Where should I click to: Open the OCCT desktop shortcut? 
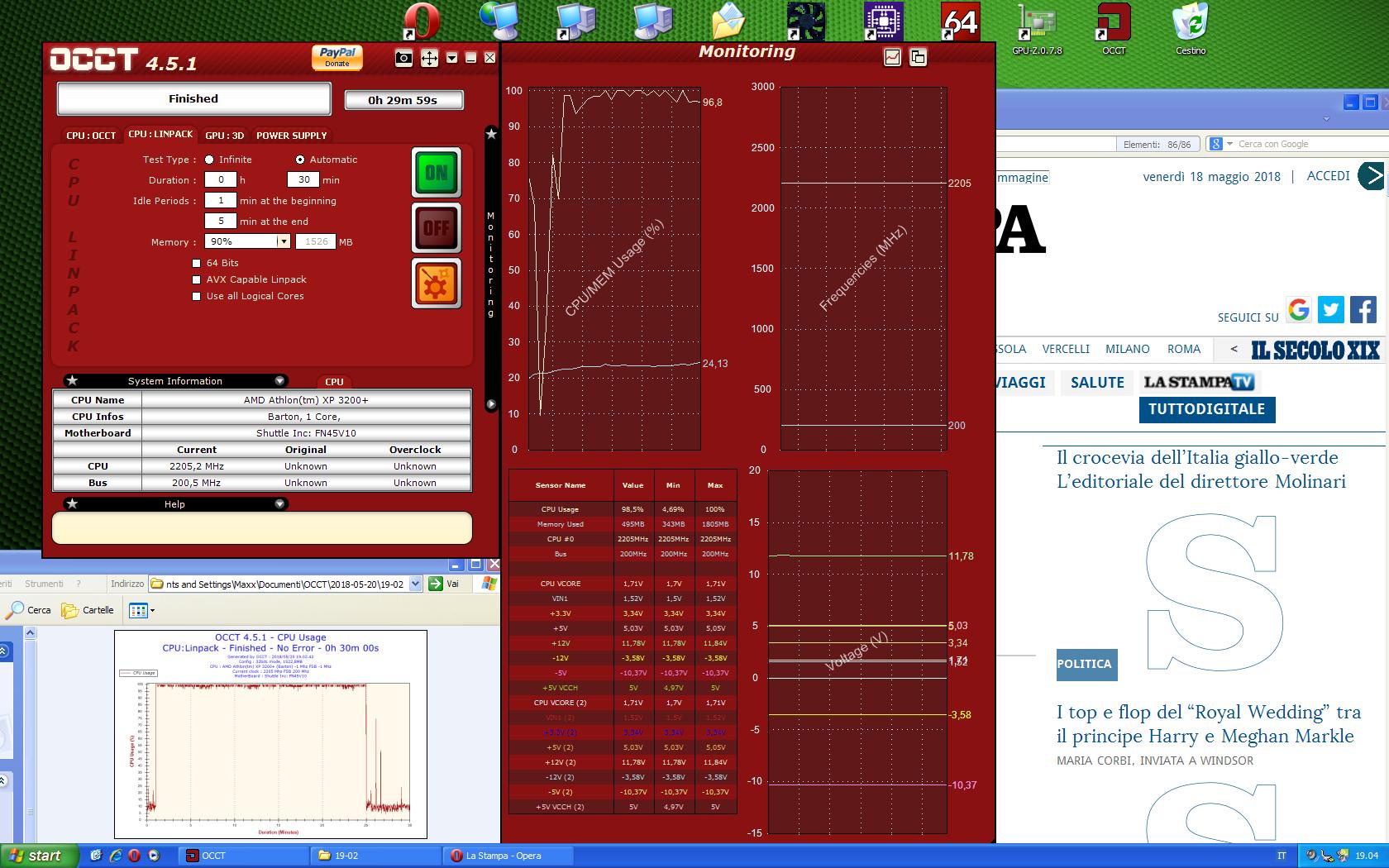[x=1114, y=29]
